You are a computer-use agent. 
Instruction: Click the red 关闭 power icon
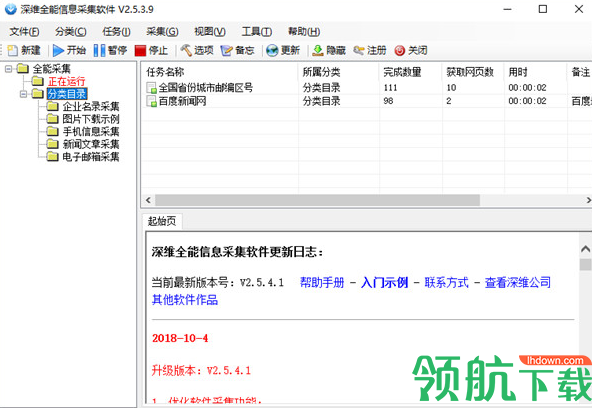399,50
